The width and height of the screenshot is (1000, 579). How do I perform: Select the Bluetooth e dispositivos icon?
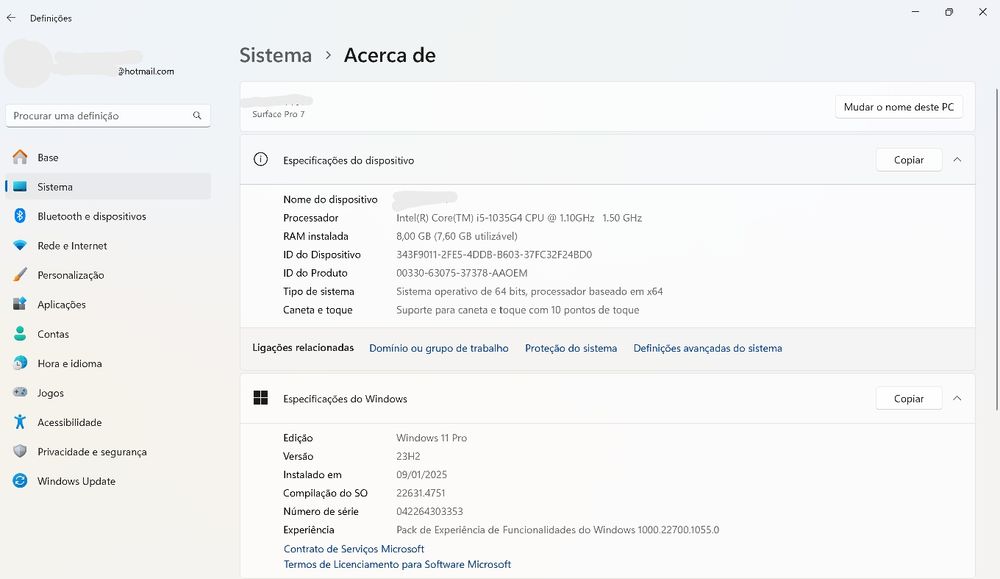20,216
